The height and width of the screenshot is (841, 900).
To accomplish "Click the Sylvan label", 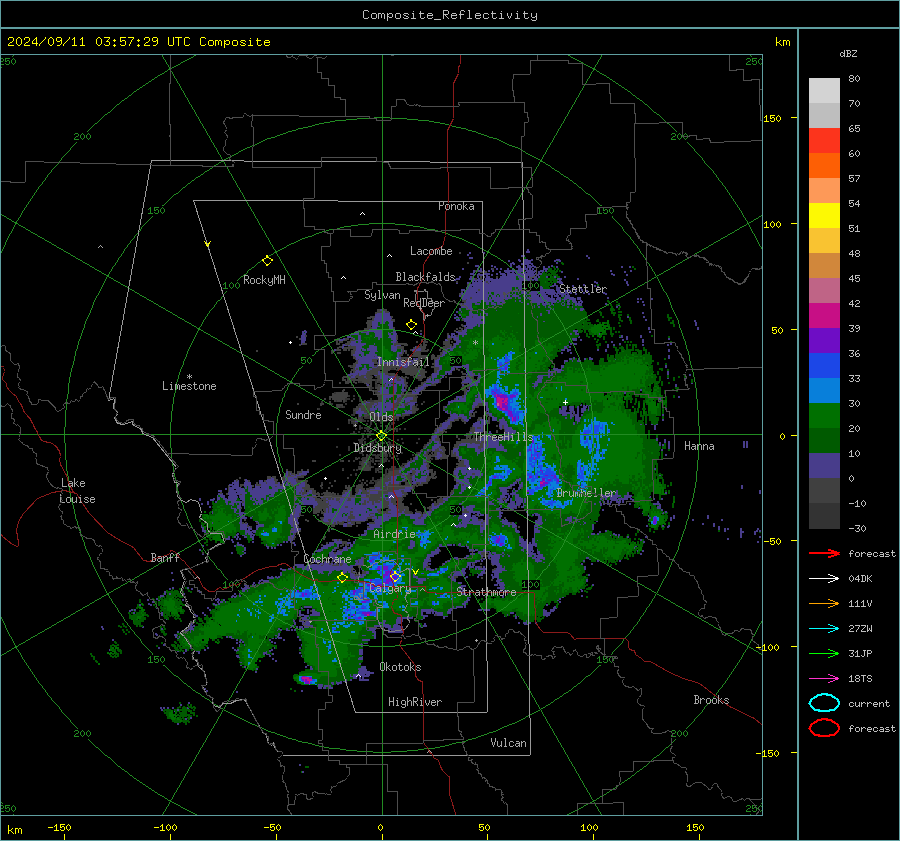I will (382, 295).
